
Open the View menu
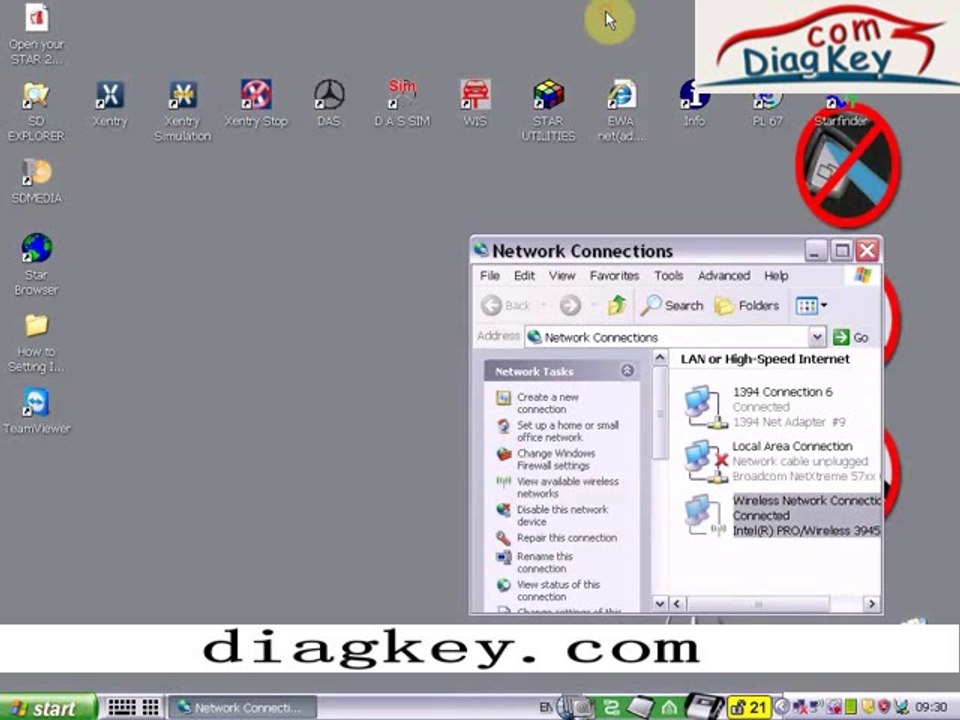point(561,276)
